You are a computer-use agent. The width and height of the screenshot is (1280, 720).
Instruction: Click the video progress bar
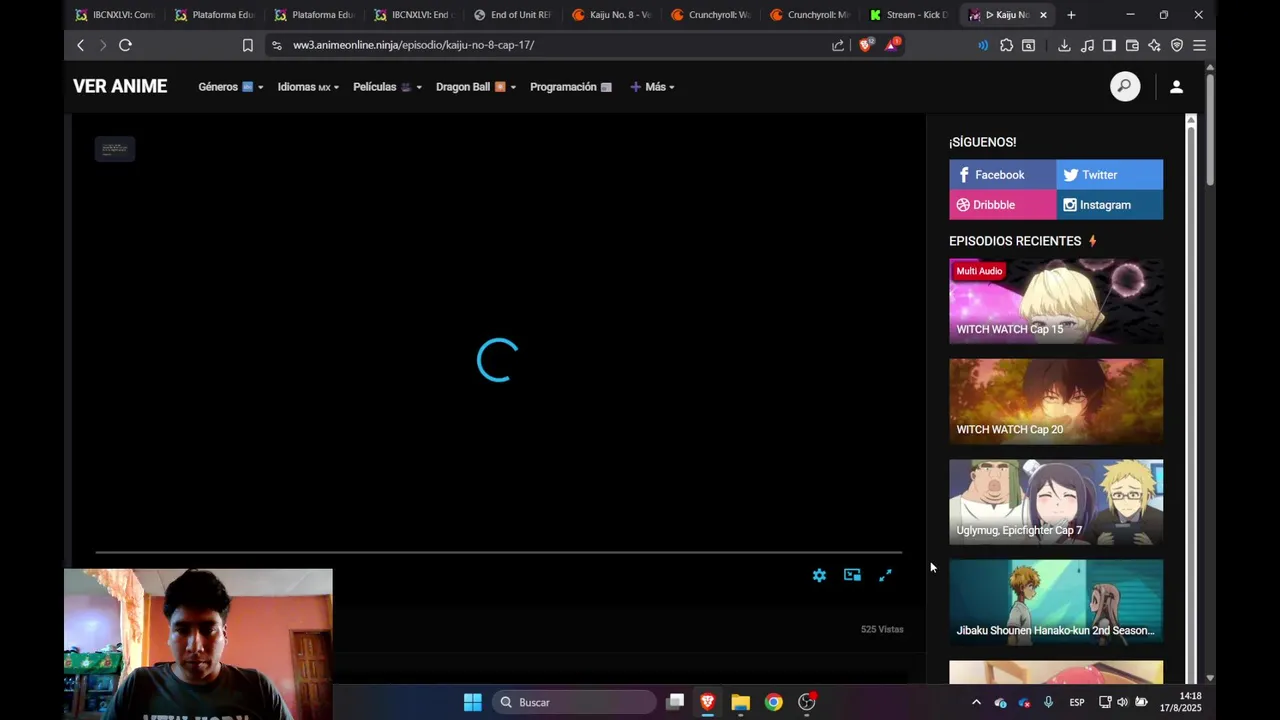(498, 552)
